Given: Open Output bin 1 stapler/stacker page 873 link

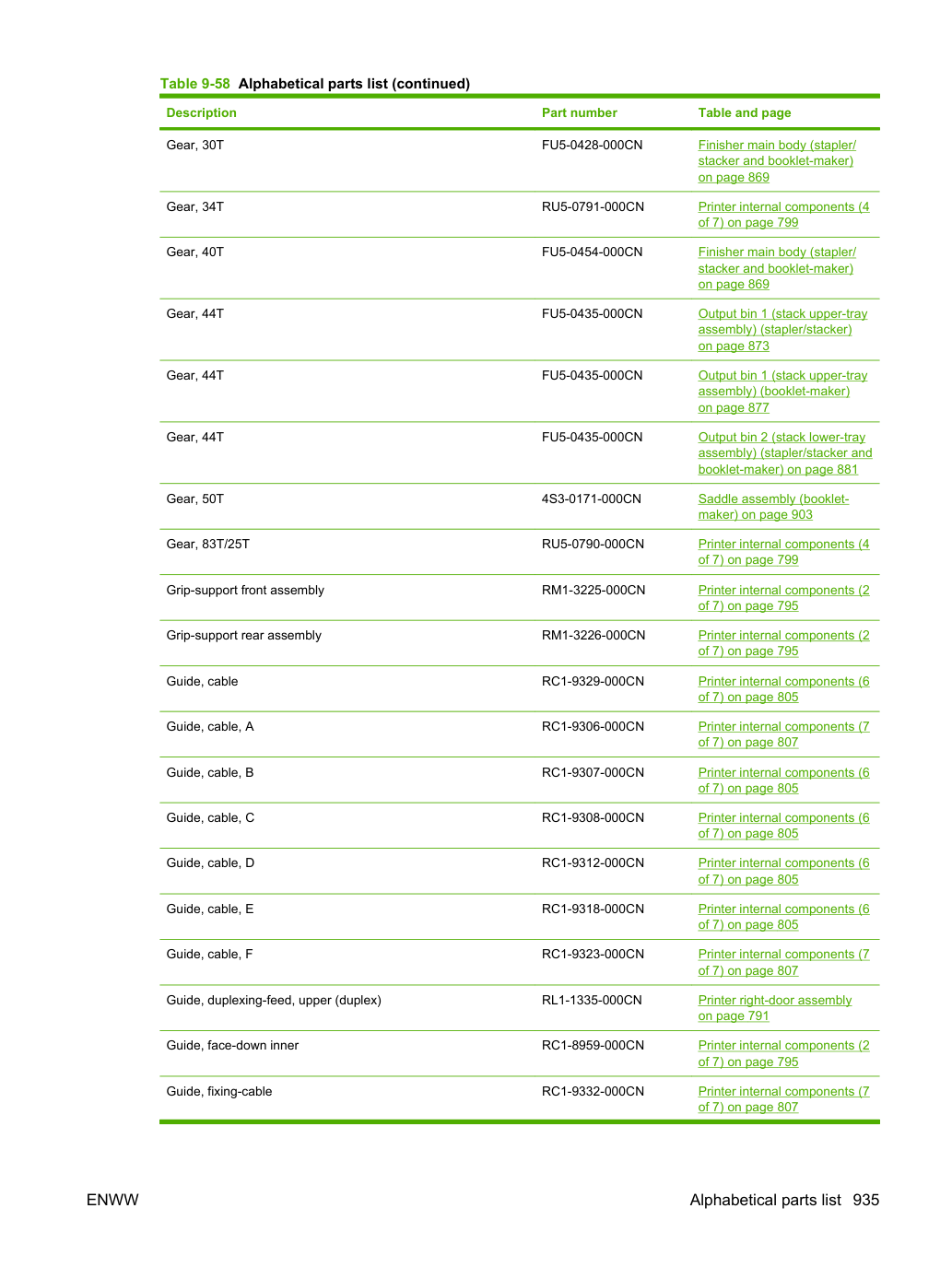Looking at the screenshot, I should click(782, 330).
